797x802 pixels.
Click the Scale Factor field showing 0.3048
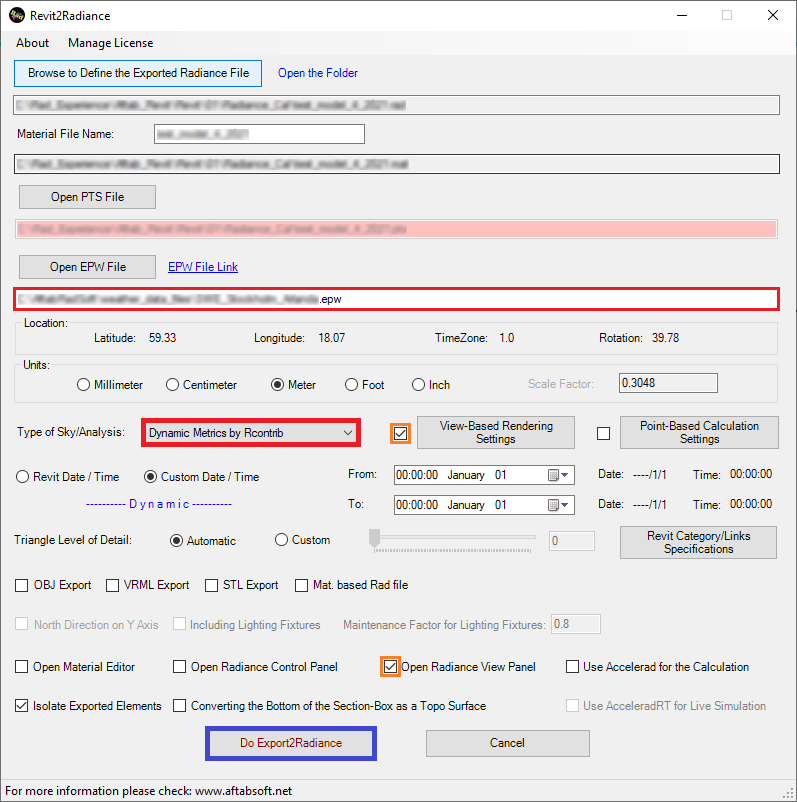coord(668,383)
